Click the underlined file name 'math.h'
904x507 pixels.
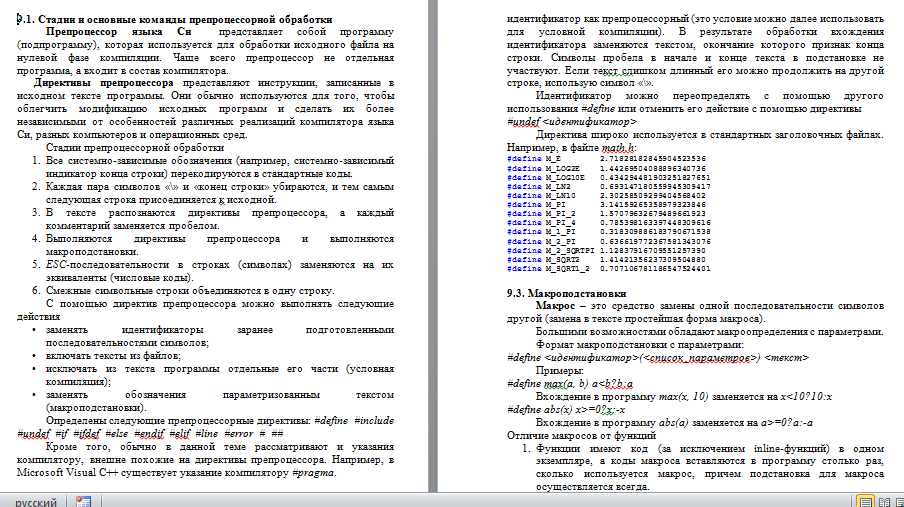point(618,147)
